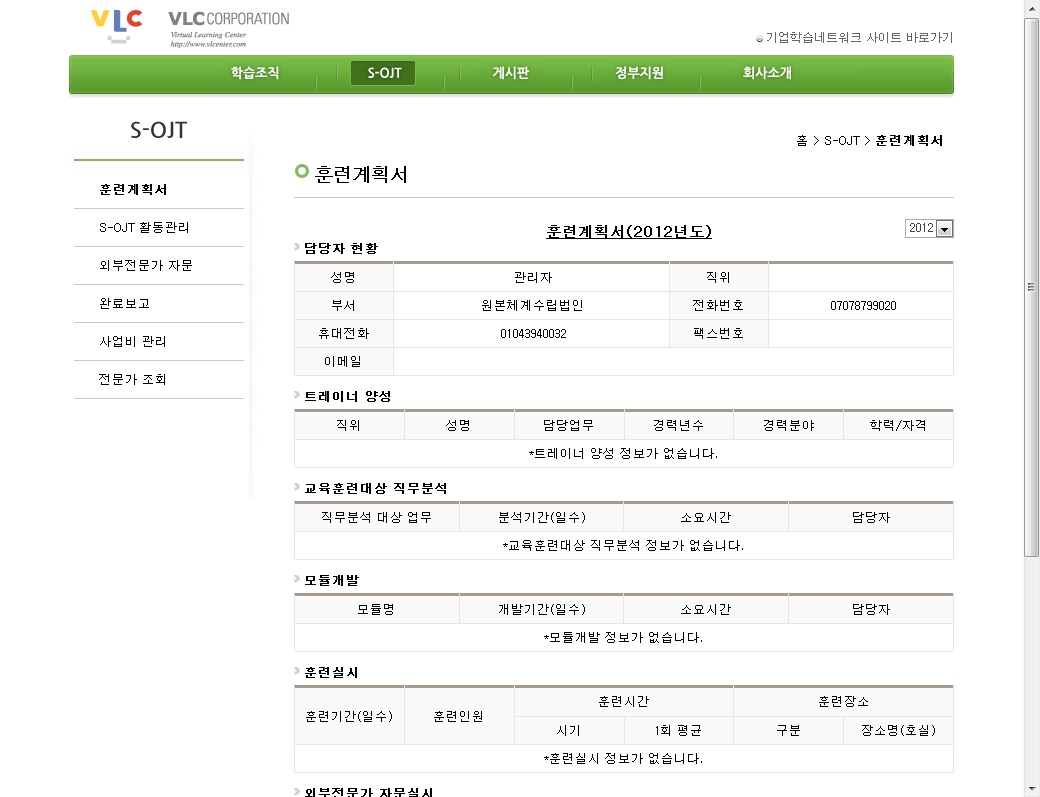Go to S-OJT 활동관리 sidebar item
Viewport: 1040px width, 797px height.
point(144,227)
